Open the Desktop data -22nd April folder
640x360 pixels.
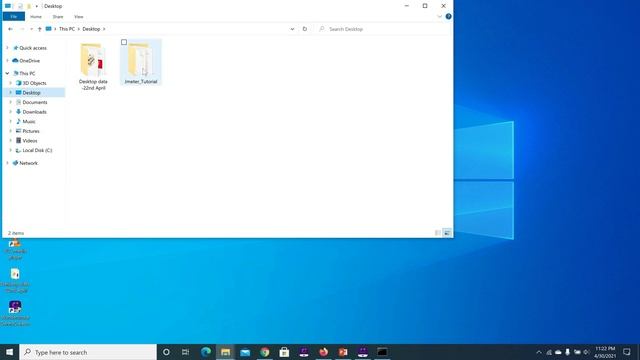coord(93,67)
